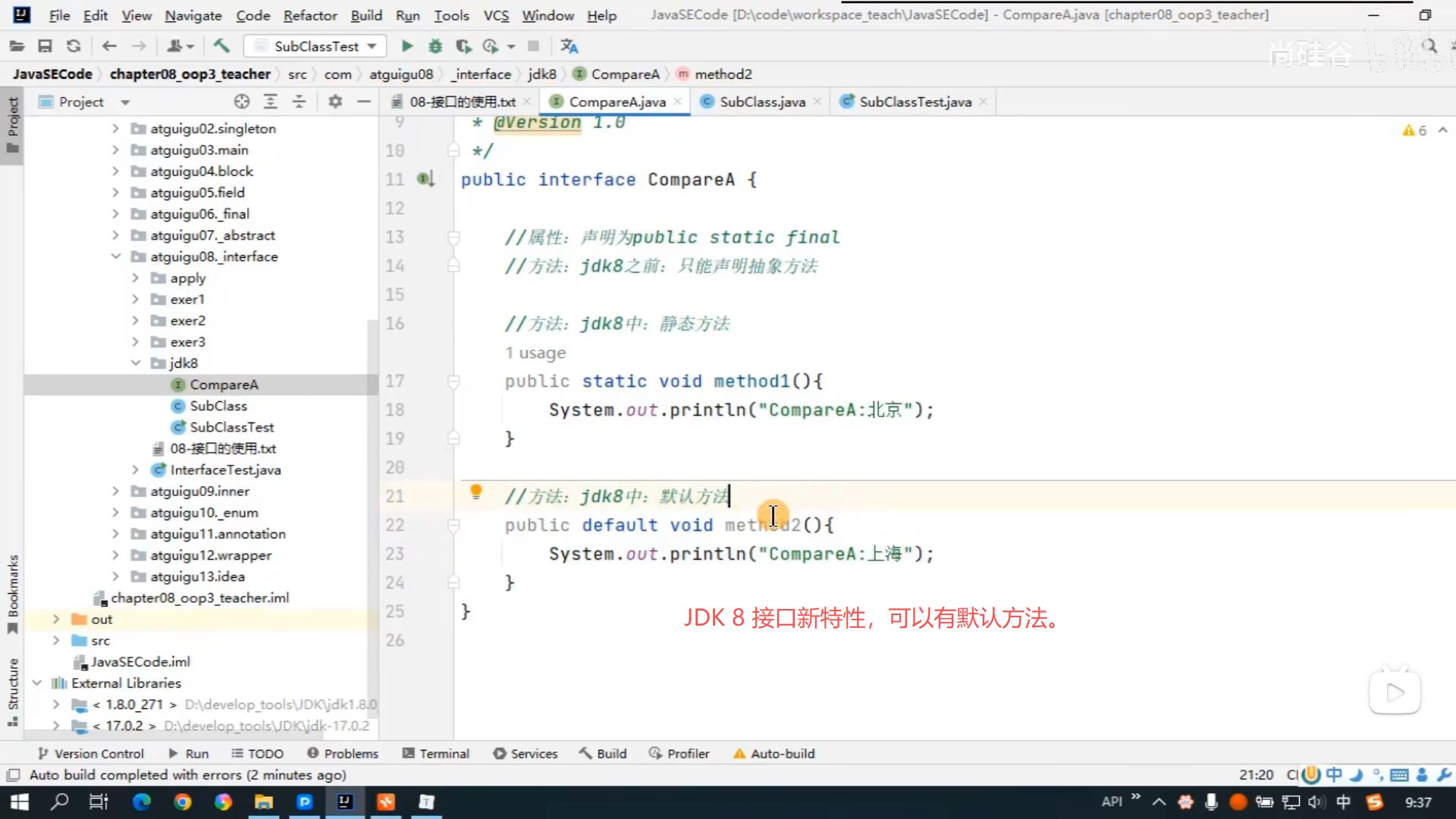The width and height of the screenshot is (1456, 819).
Task: Open Project panel settings gear
Action: [335, 102]
